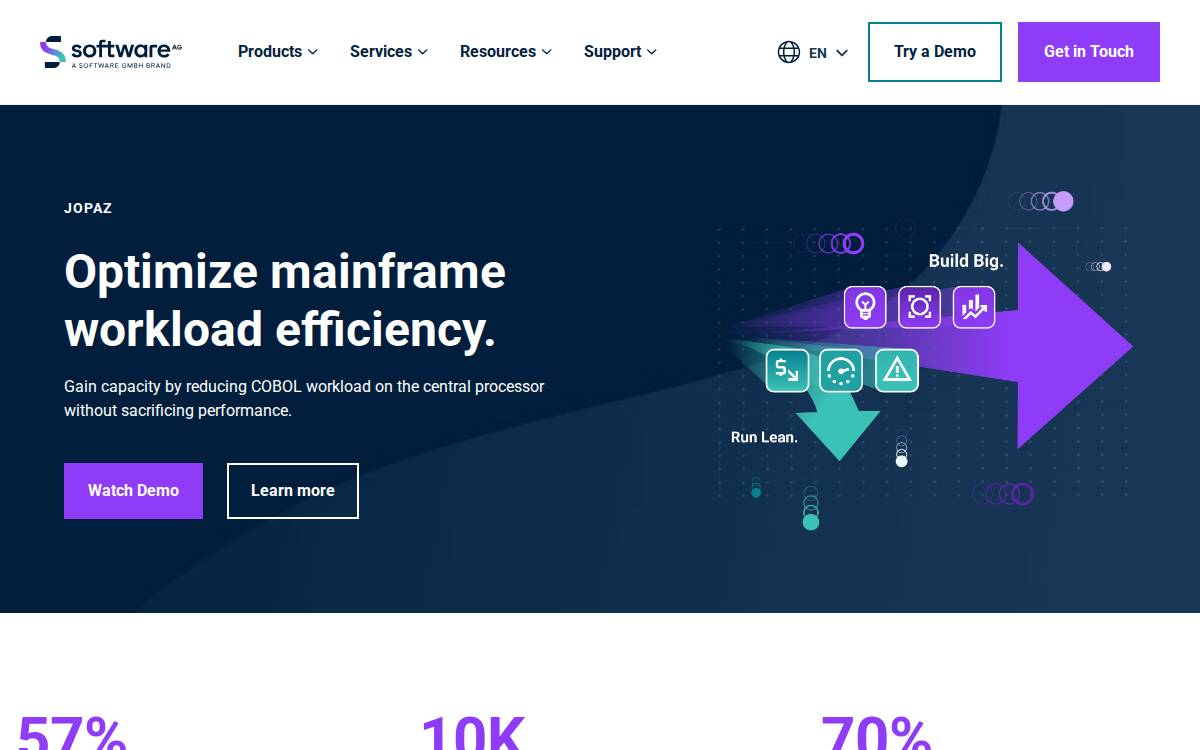
Task: Expand the Products chevron
Action: (313, 52)
